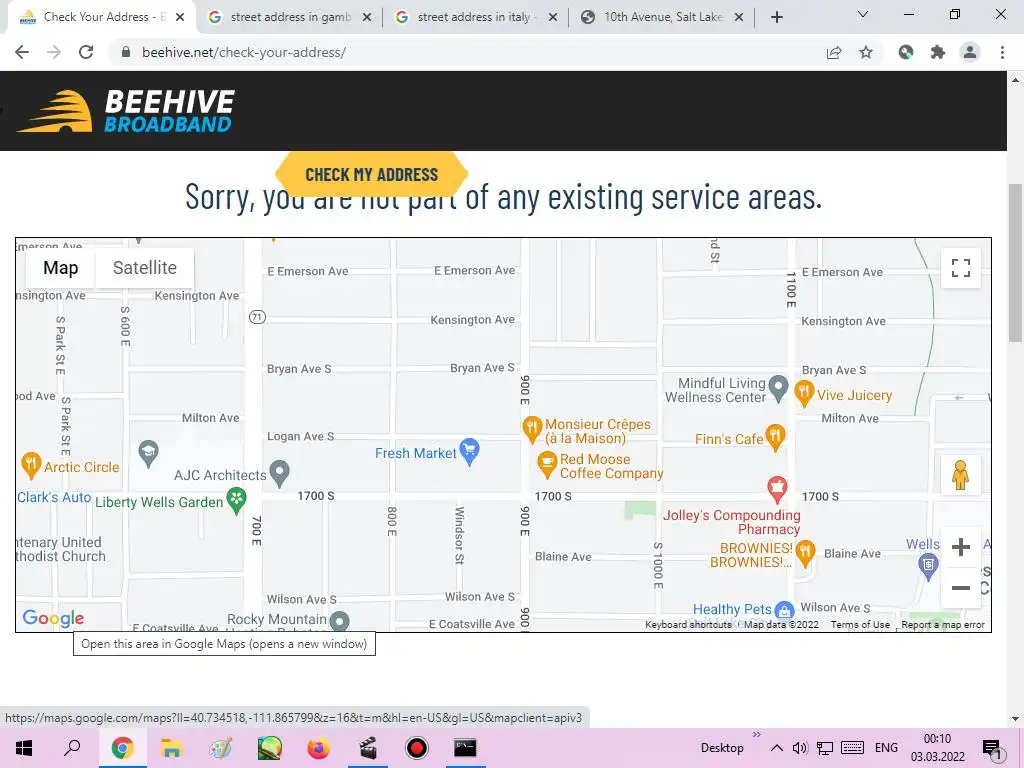Close the '10th Avenue, Salt Lake' tab
This screenshot has width=1024, height=768.
(x=739, y=18)
